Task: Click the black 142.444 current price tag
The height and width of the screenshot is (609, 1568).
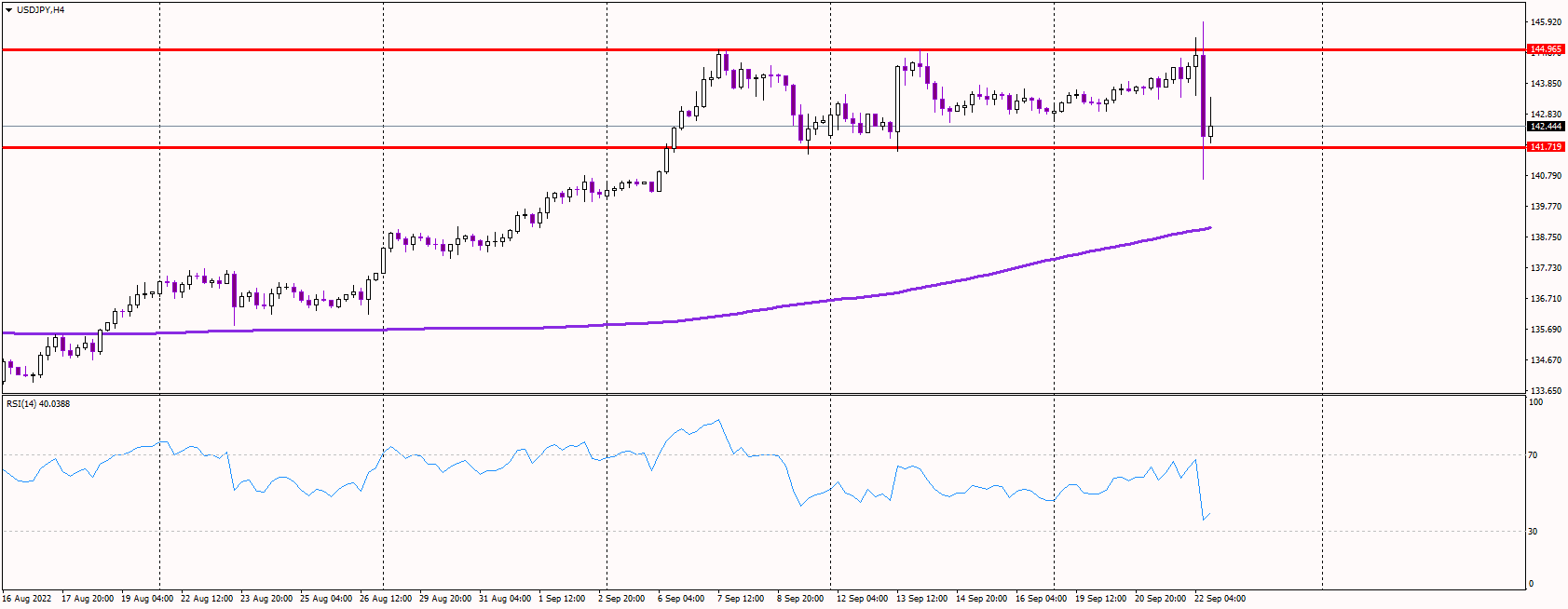Action: 1546,127
